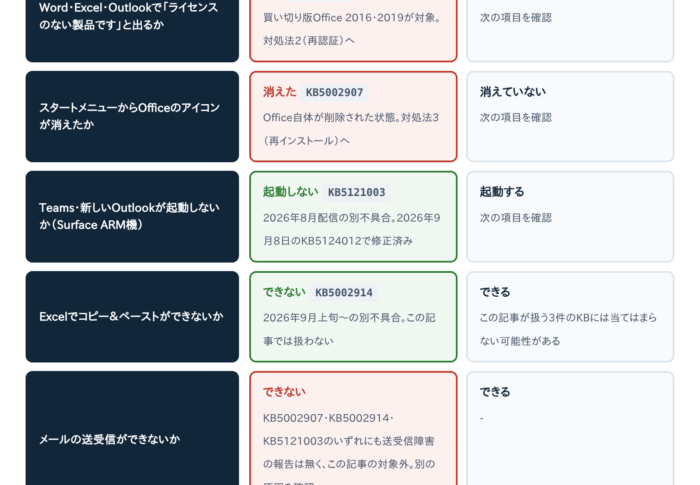The width and height of the screenshot is (700, 485).
Task: Click the Excelでコピー&ペーストができないか card
Action: tap(132, 317)
